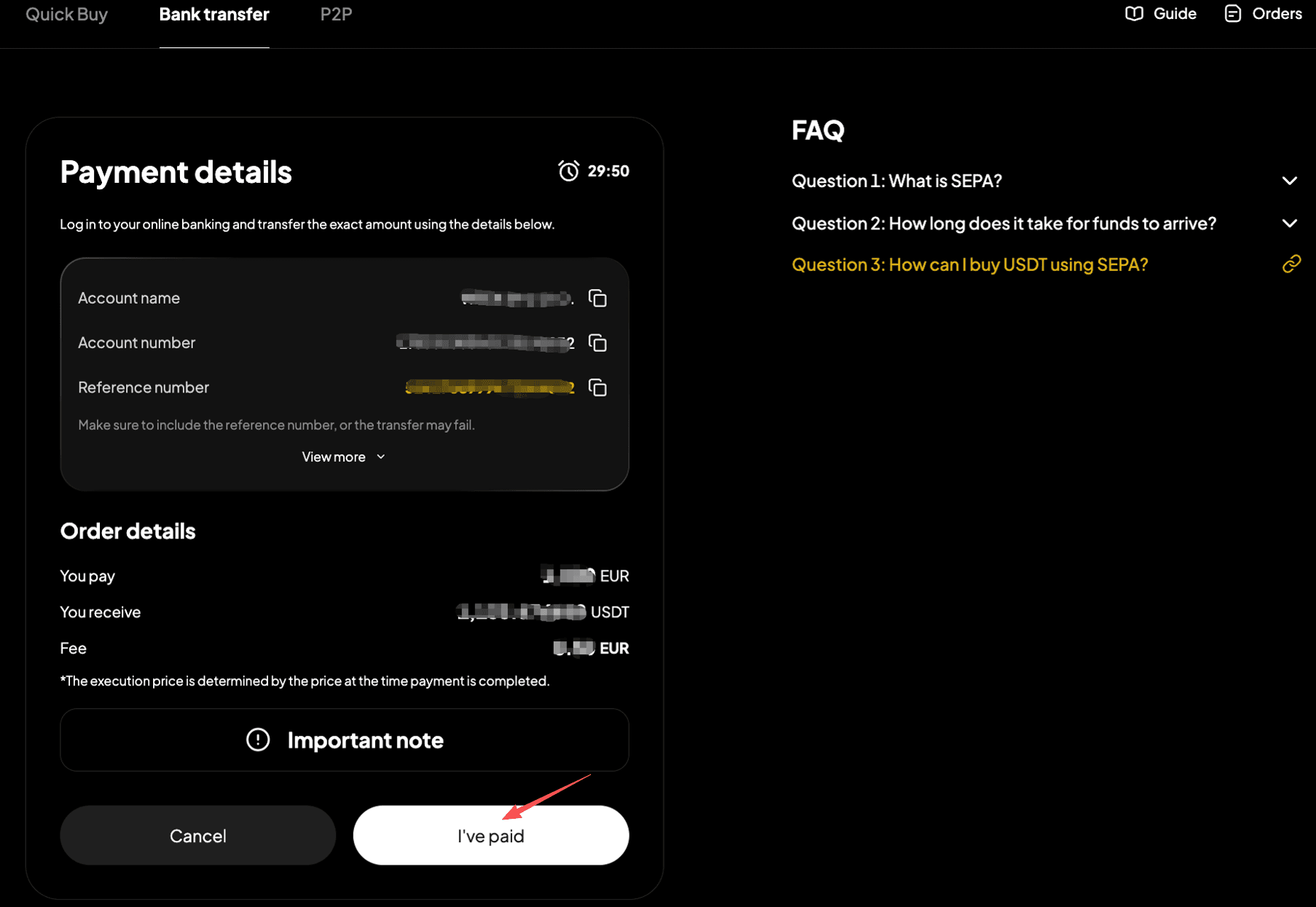This screenshot has height=907, width=1316.
Task: Switch to the Quick Buy tab
Action: click(66, 15)
